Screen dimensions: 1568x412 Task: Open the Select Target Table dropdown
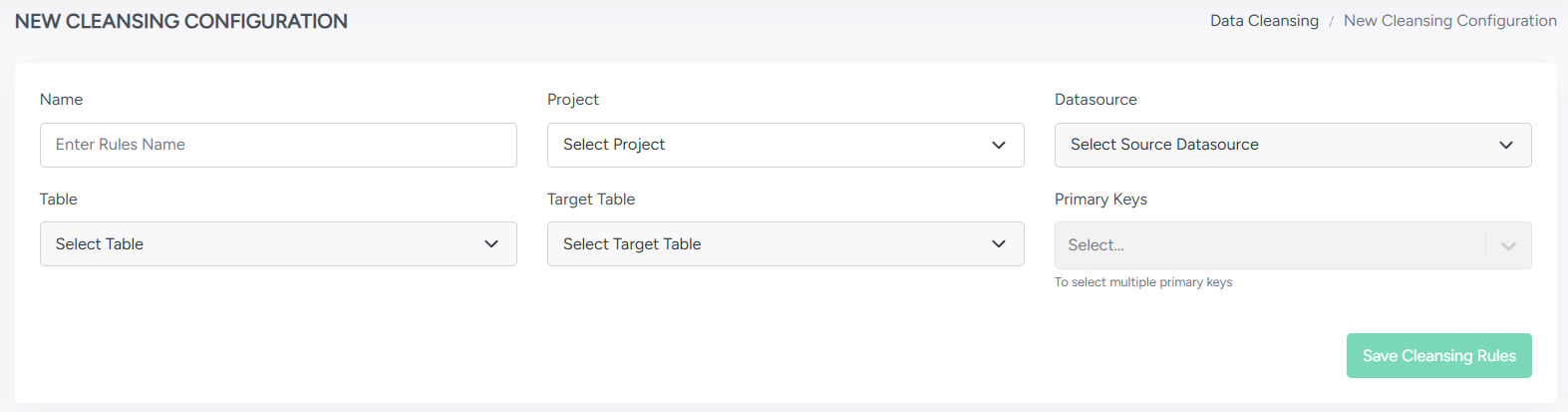(x=768, y=244)
